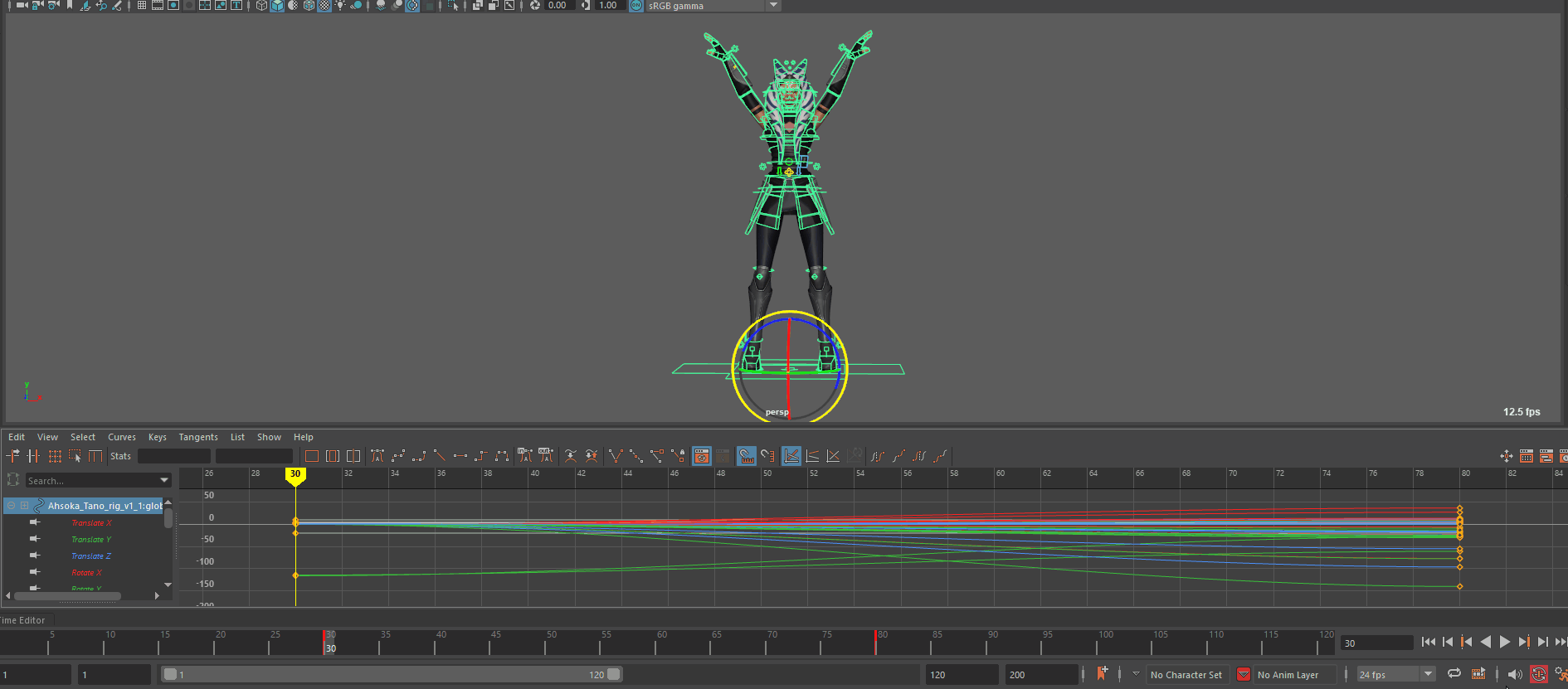Choose the Region keys tool

tap(75, 456)
